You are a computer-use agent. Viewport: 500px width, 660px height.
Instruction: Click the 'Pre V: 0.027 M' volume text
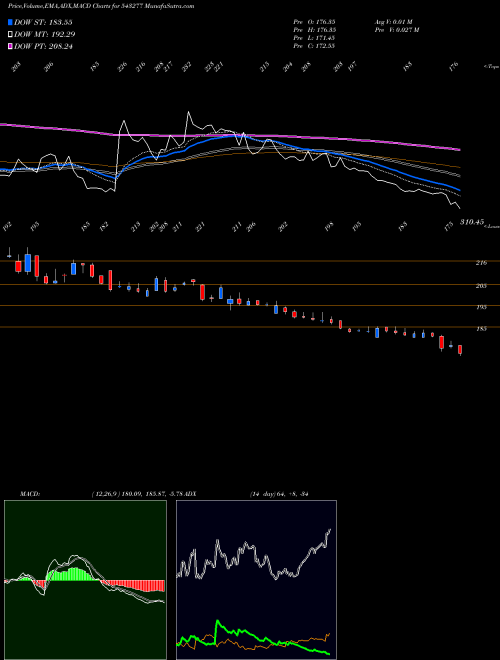click(x=396, y=30)
